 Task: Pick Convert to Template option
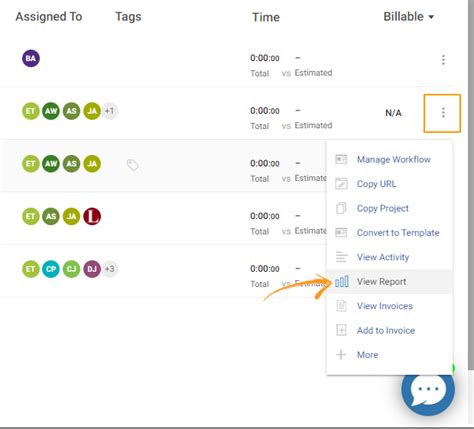(x=389, y=233)
